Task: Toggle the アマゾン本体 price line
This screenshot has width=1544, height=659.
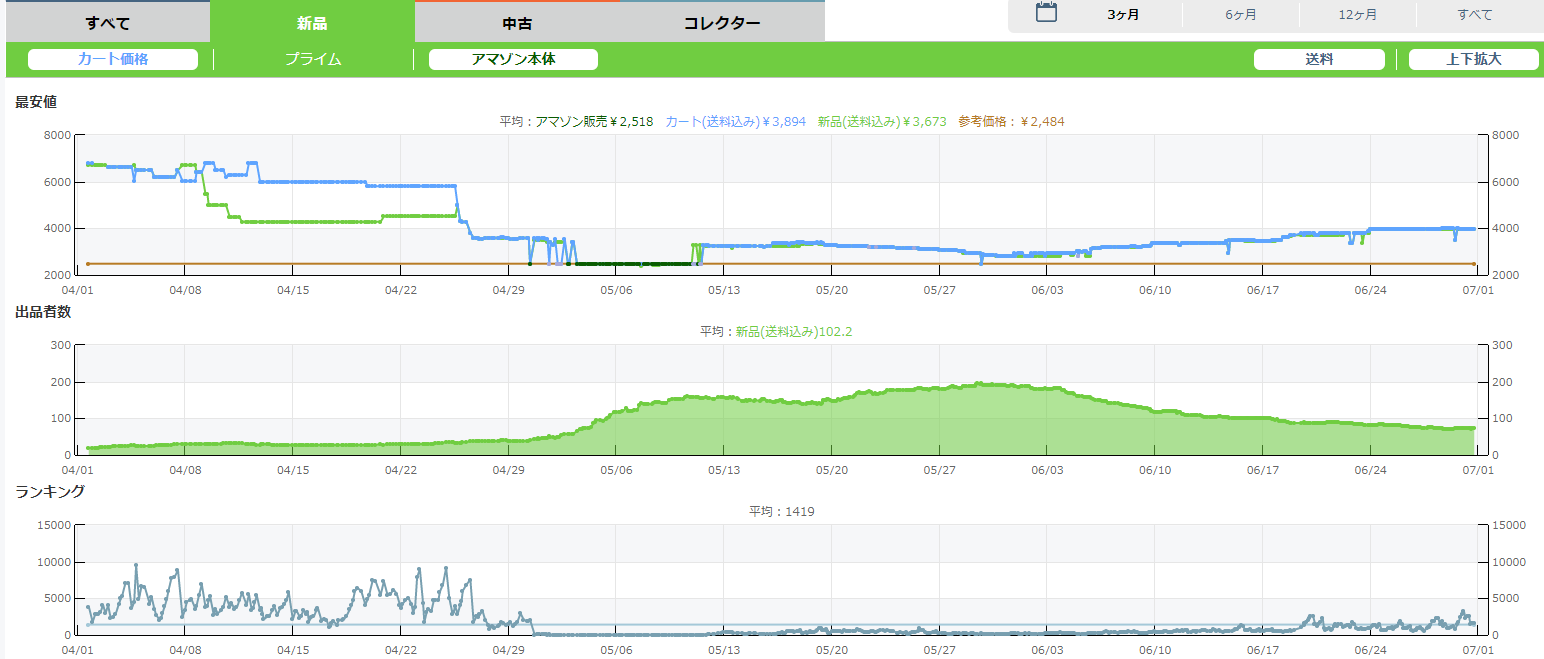Action: 513,59
